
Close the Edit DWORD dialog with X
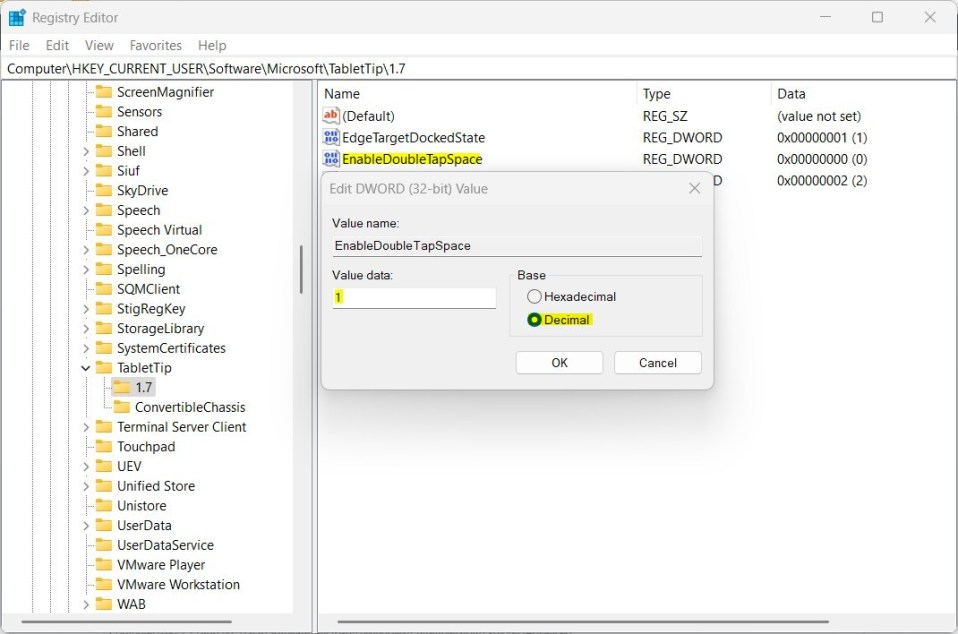pos(694,188)
